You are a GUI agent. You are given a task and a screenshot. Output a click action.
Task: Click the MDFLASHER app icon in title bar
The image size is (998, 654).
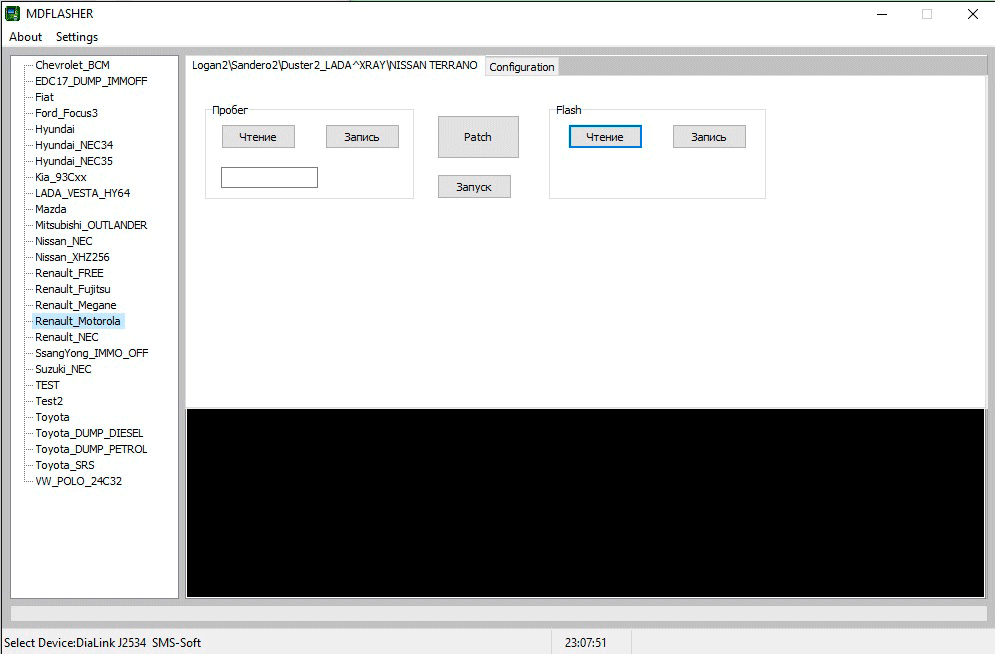[x=13, y=14]
